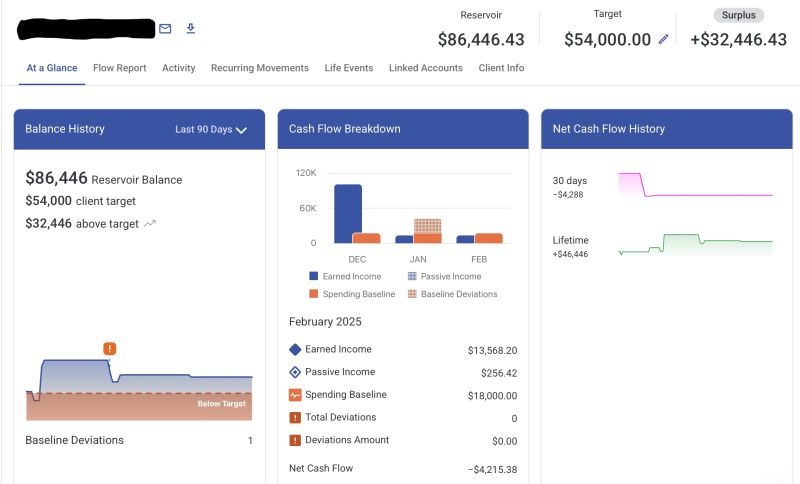The height and width of the screenshot is (484, 800).
Task: Click the download report icon
Action: 190,28
